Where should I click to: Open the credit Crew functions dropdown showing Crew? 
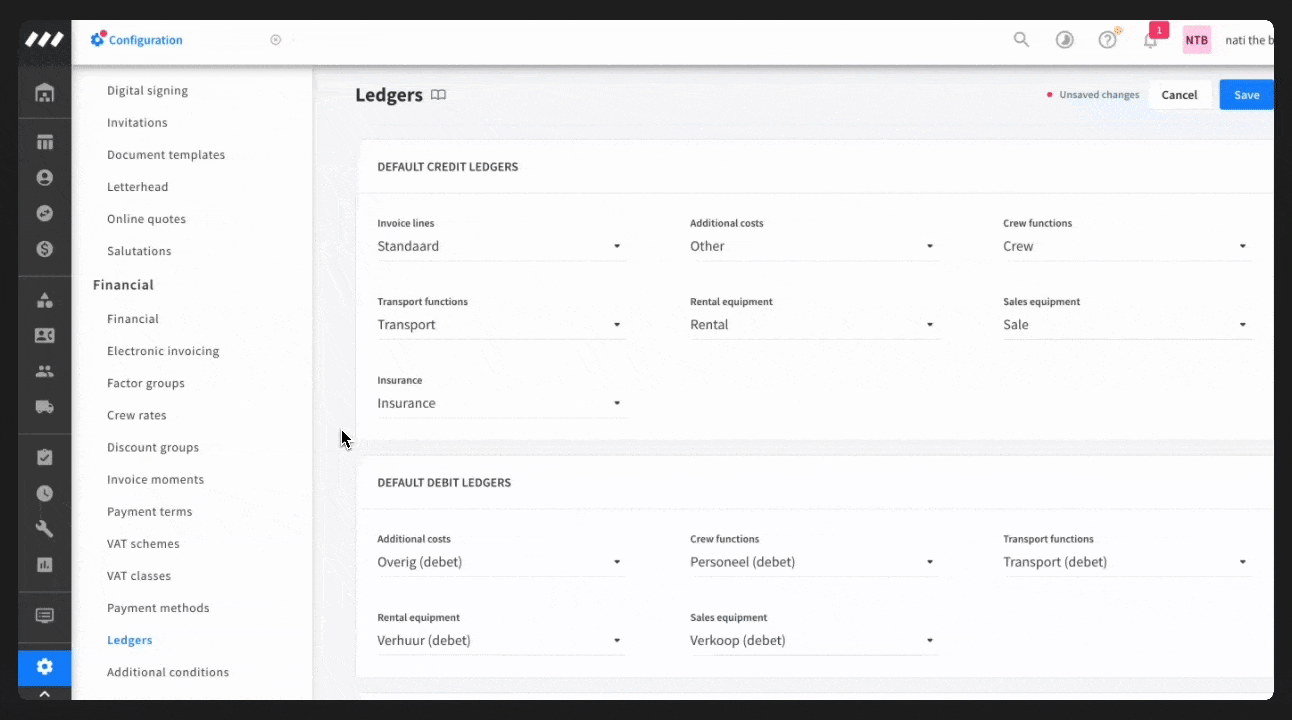pyautogui.click(x=1127, y=246)
